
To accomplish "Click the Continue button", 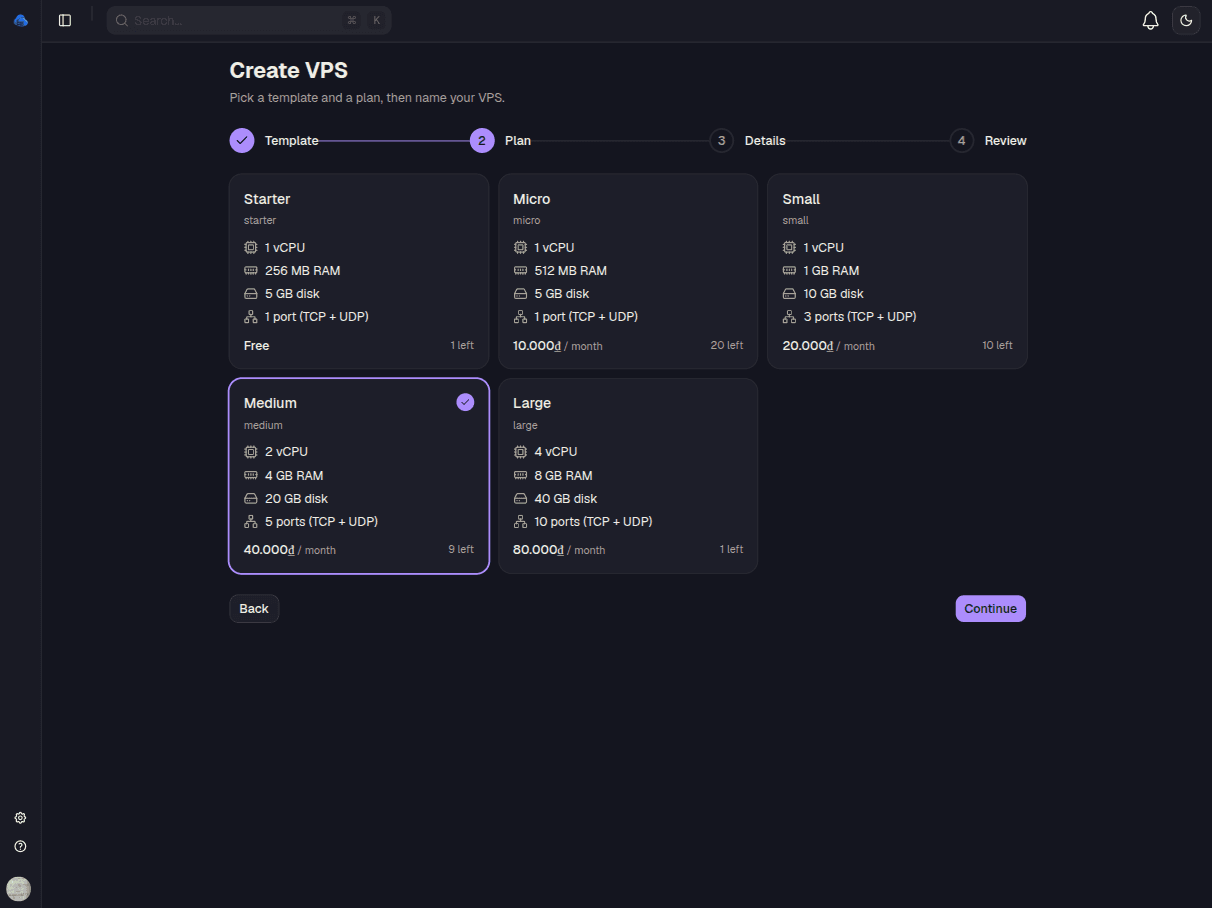I will (990, 609).
